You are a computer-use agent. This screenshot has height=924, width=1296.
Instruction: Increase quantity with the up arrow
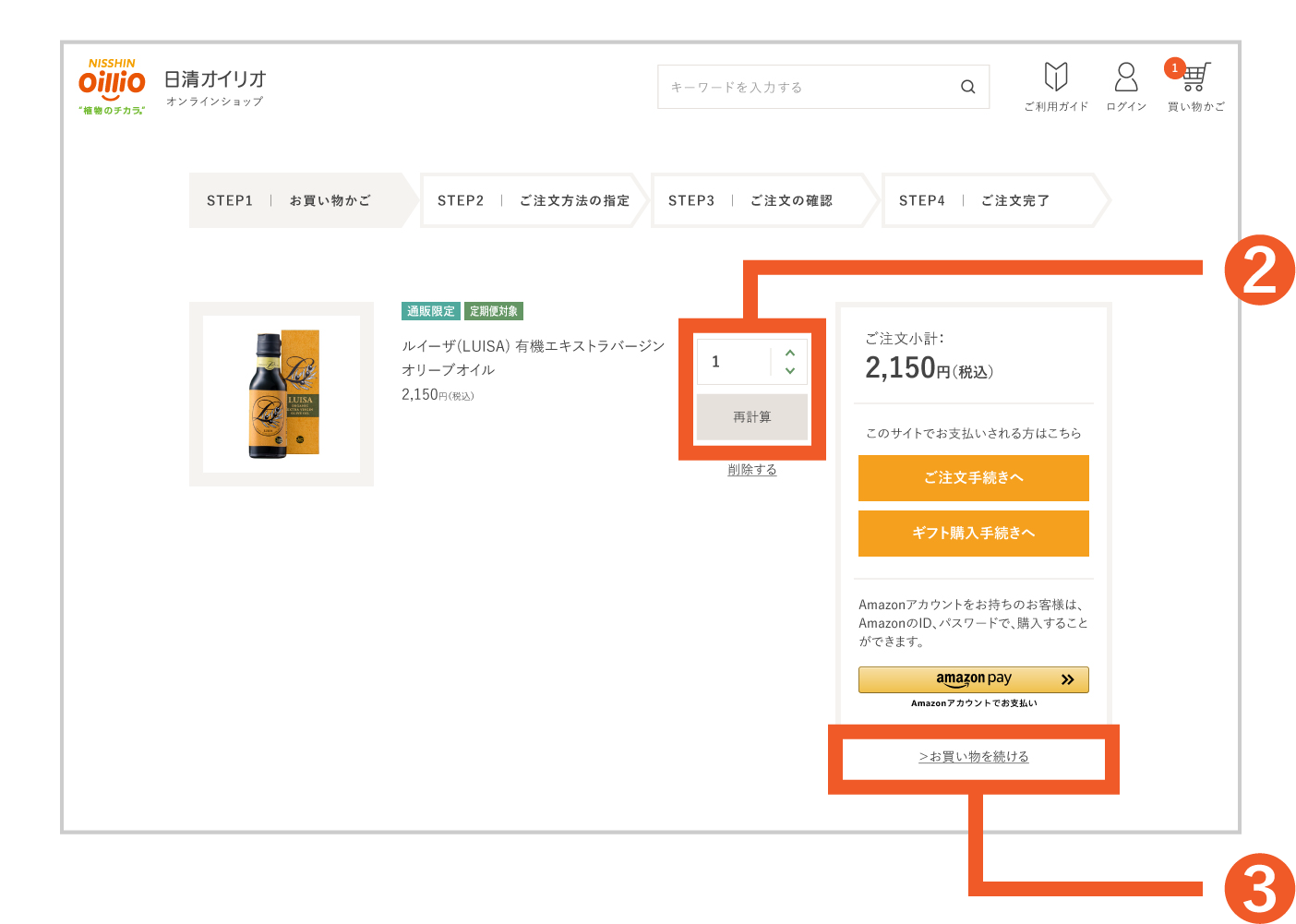pos(790,353)
